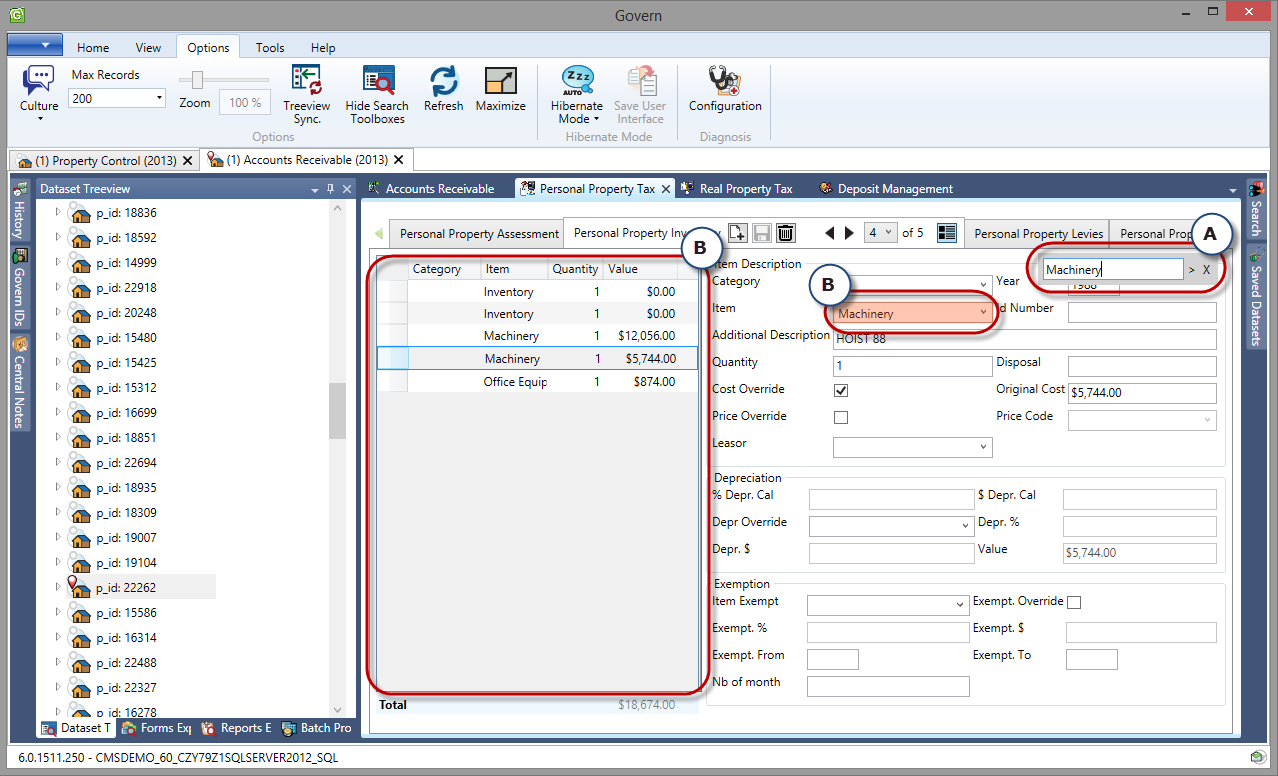1278x776 pixels.
Task: Check the Exempt. Override box
Action: coord(1074,602)
